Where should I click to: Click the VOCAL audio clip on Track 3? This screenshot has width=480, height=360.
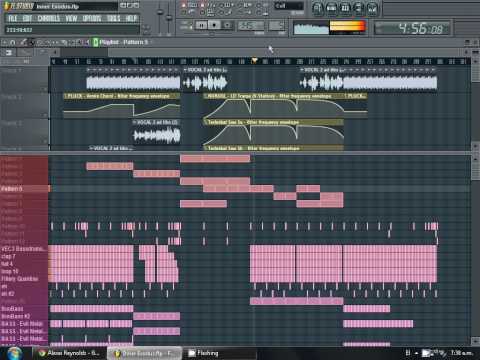click(x=157, y=135)
